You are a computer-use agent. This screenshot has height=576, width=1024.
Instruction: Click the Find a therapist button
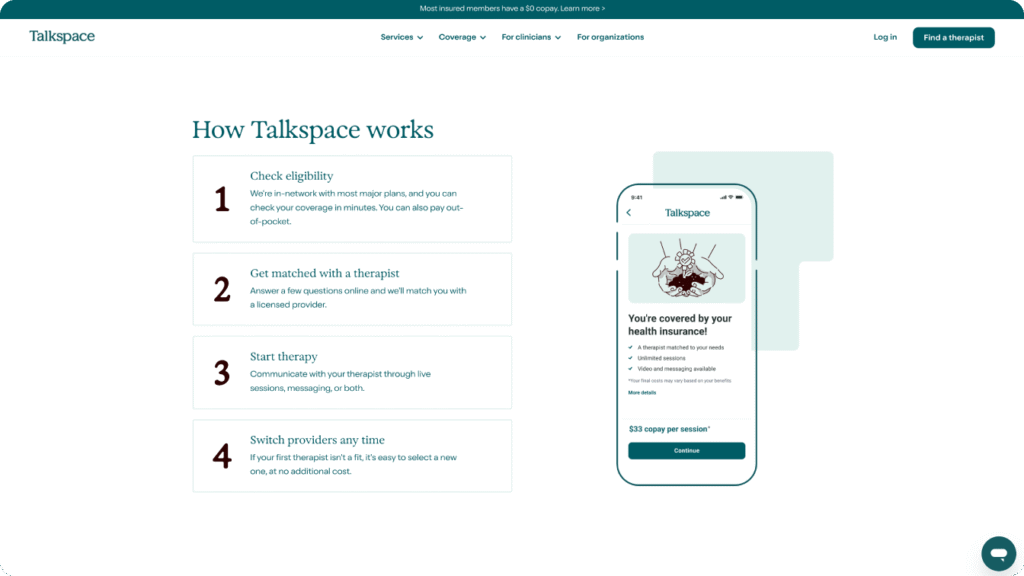(x=953, y=36)
